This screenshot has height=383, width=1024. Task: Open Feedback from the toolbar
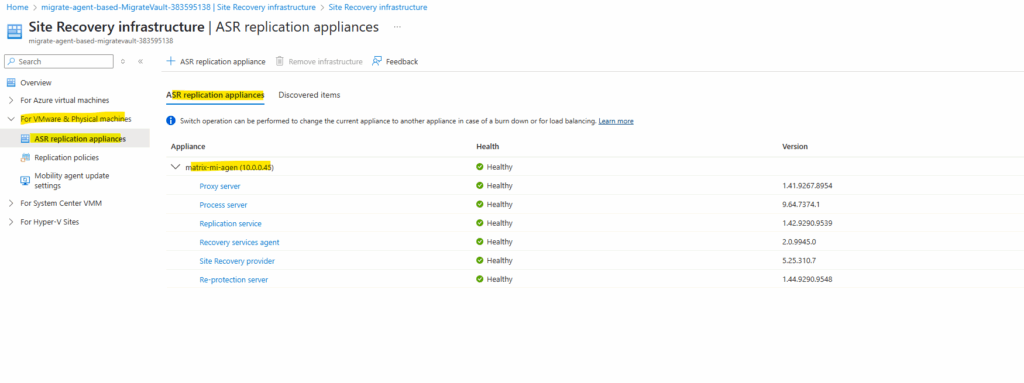[395, 61]
